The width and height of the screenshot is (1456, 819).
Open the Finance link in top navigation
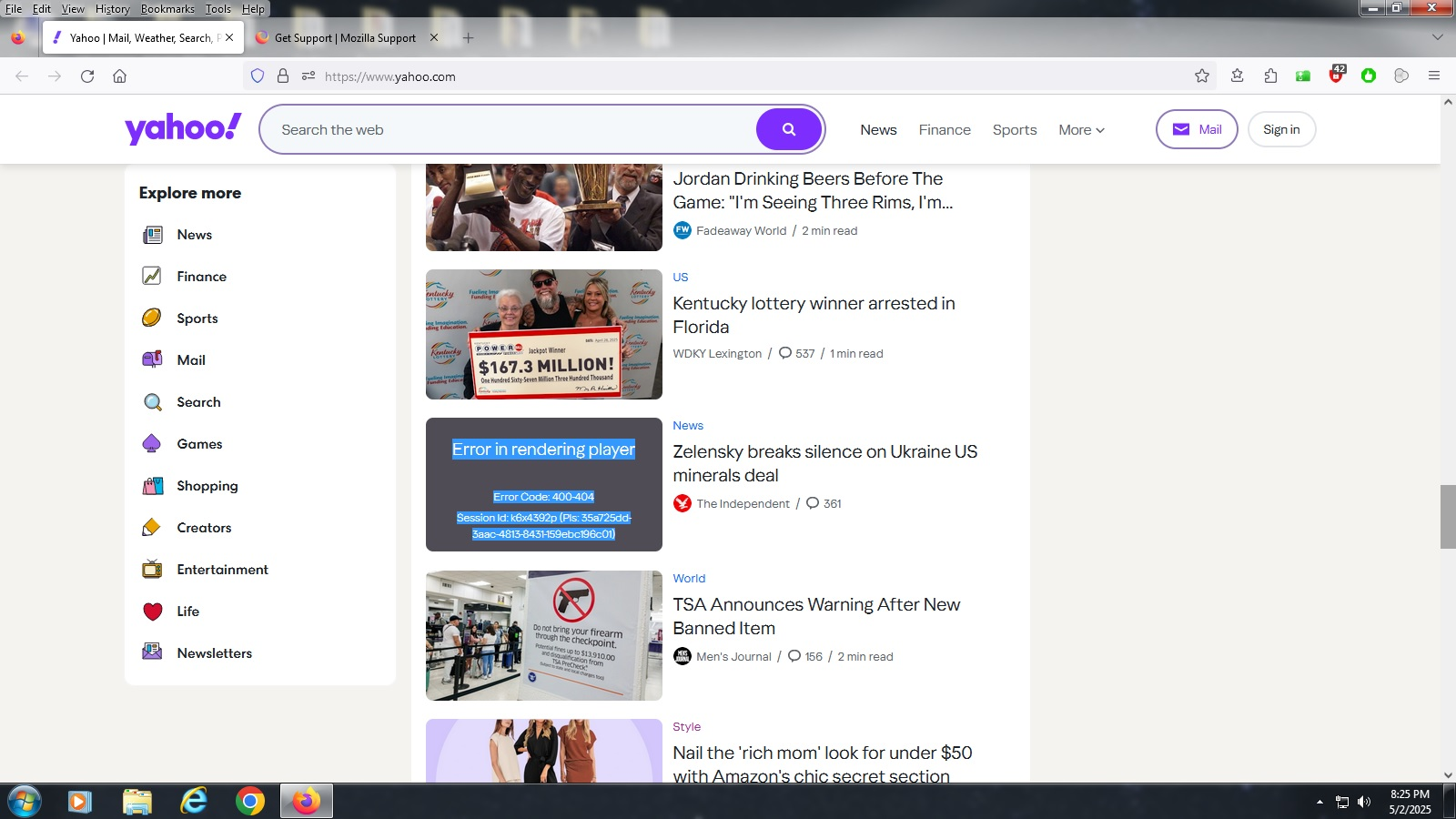tap(945, 130)
